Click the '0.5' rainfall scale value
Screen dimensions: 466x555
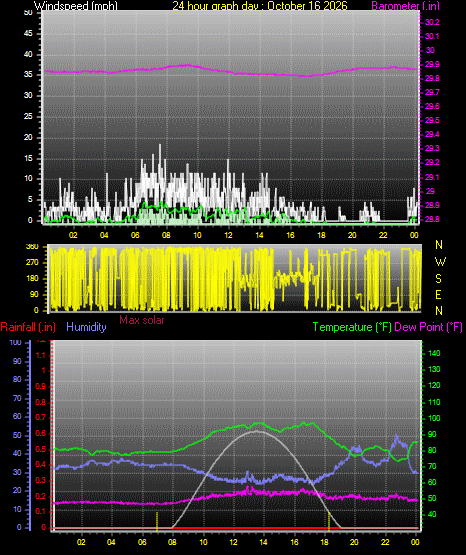[41, 450]
